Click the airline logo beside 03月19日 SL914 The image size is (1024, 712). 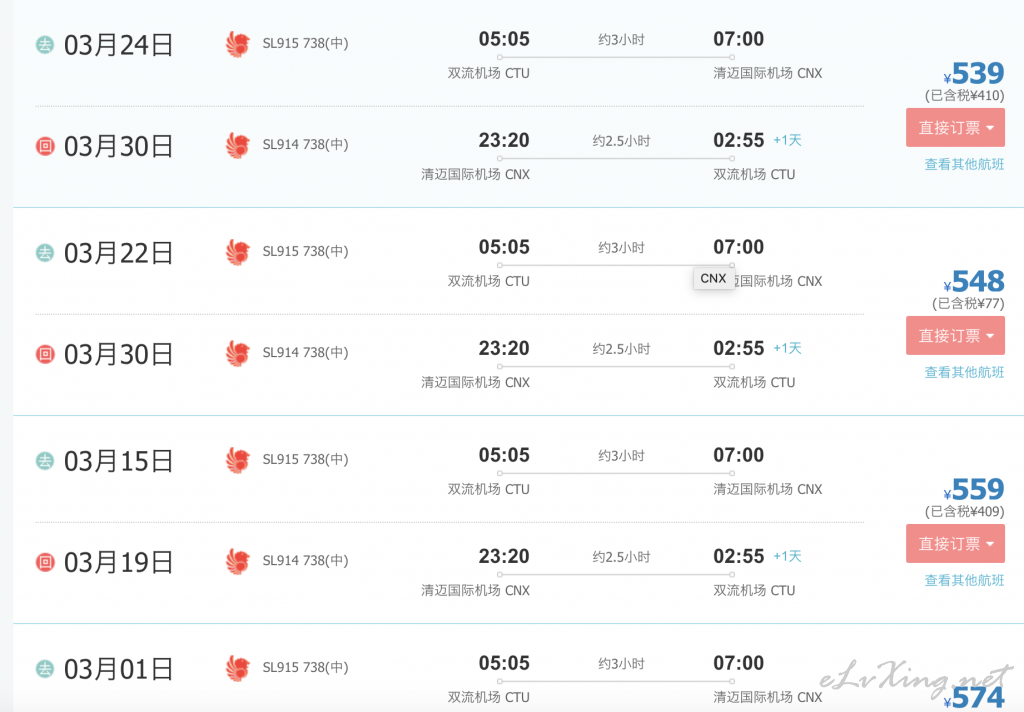238,562
